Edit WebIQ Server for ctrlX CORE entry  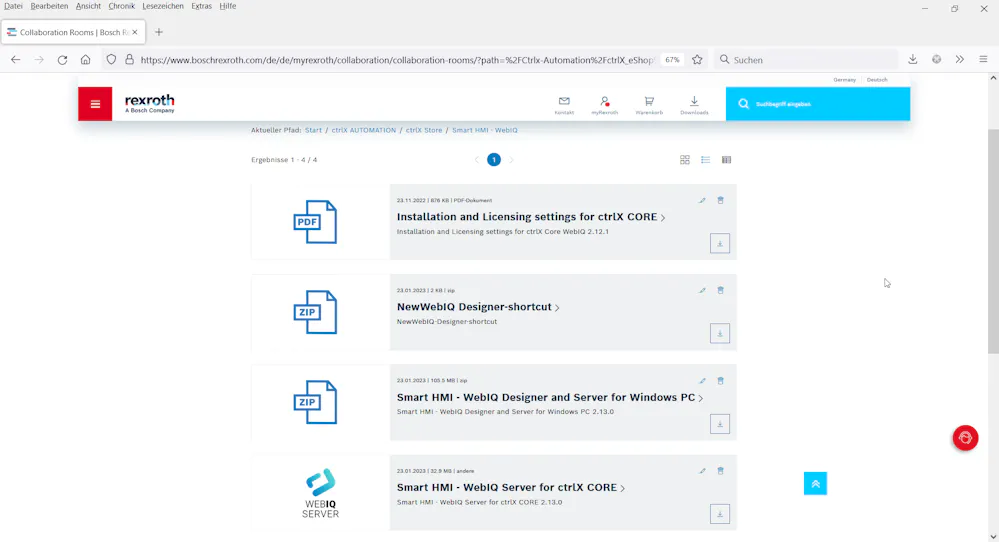click(x=702, y=471)
